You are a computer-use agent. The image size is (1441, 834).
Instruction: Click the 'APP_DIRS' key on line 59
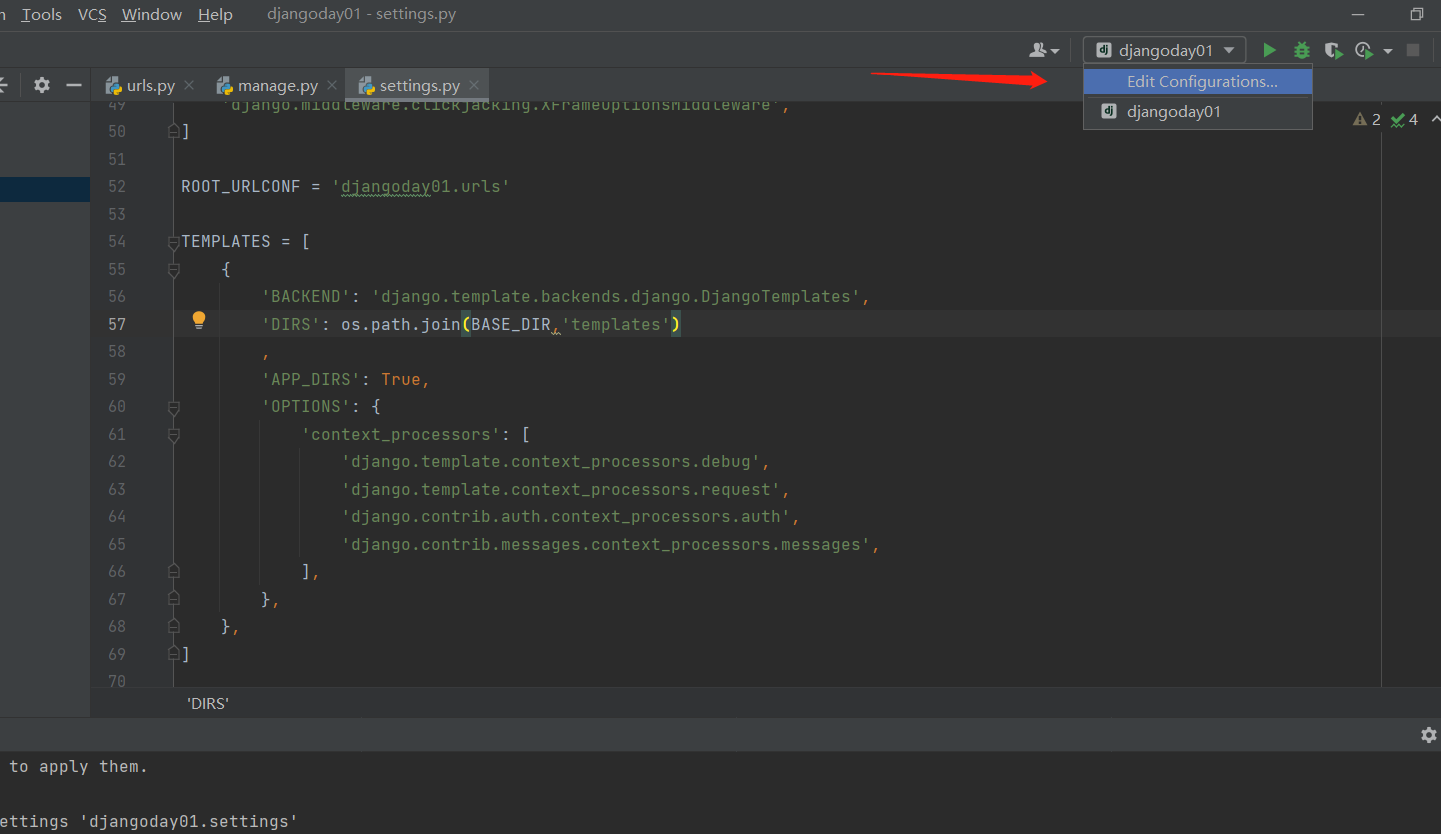311,380
